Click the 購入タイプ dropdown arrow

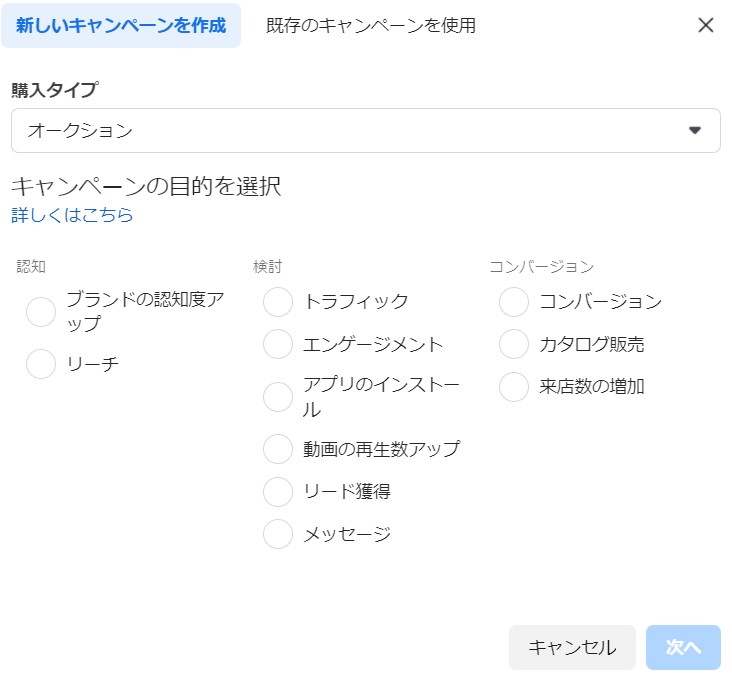point(695,130)
